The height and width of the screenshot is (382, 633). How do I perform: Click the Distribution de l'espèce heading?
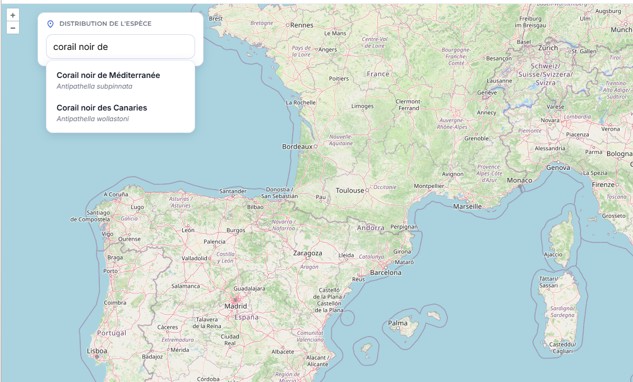point(105,23)
